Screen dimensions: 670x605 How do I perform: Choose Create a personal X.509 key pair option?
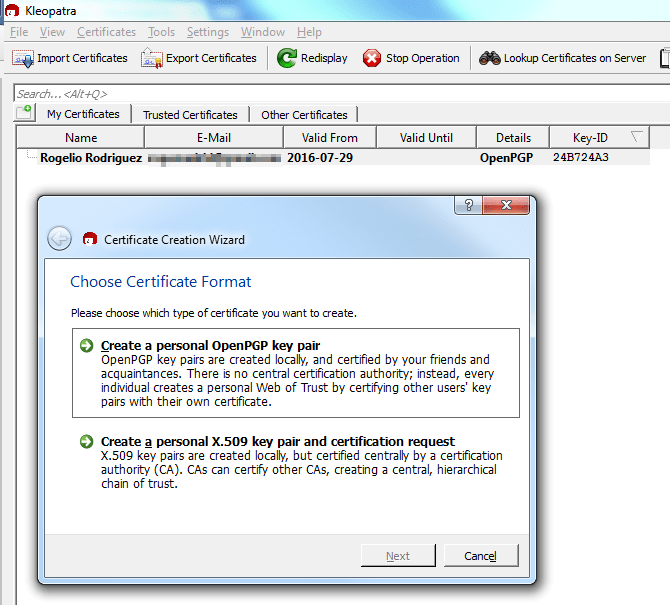277,441
